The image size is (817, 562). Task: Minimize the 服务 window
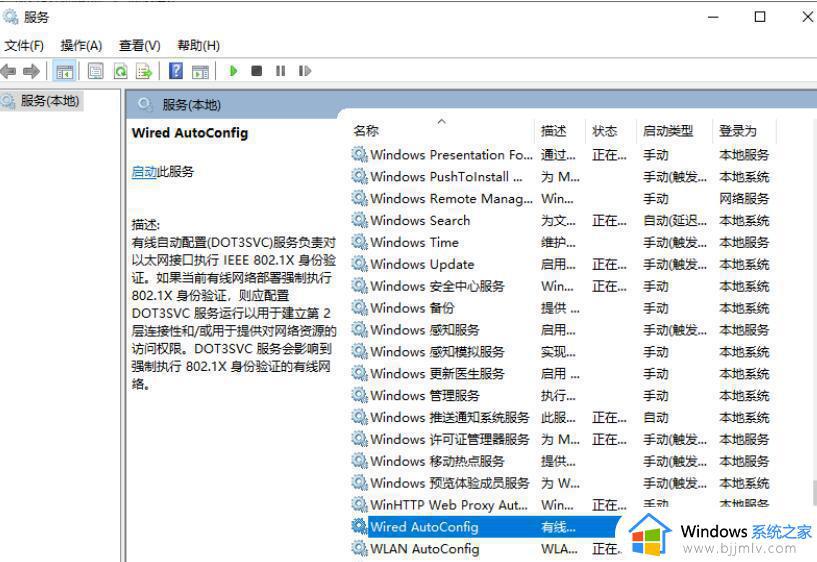tap(713, 17)
